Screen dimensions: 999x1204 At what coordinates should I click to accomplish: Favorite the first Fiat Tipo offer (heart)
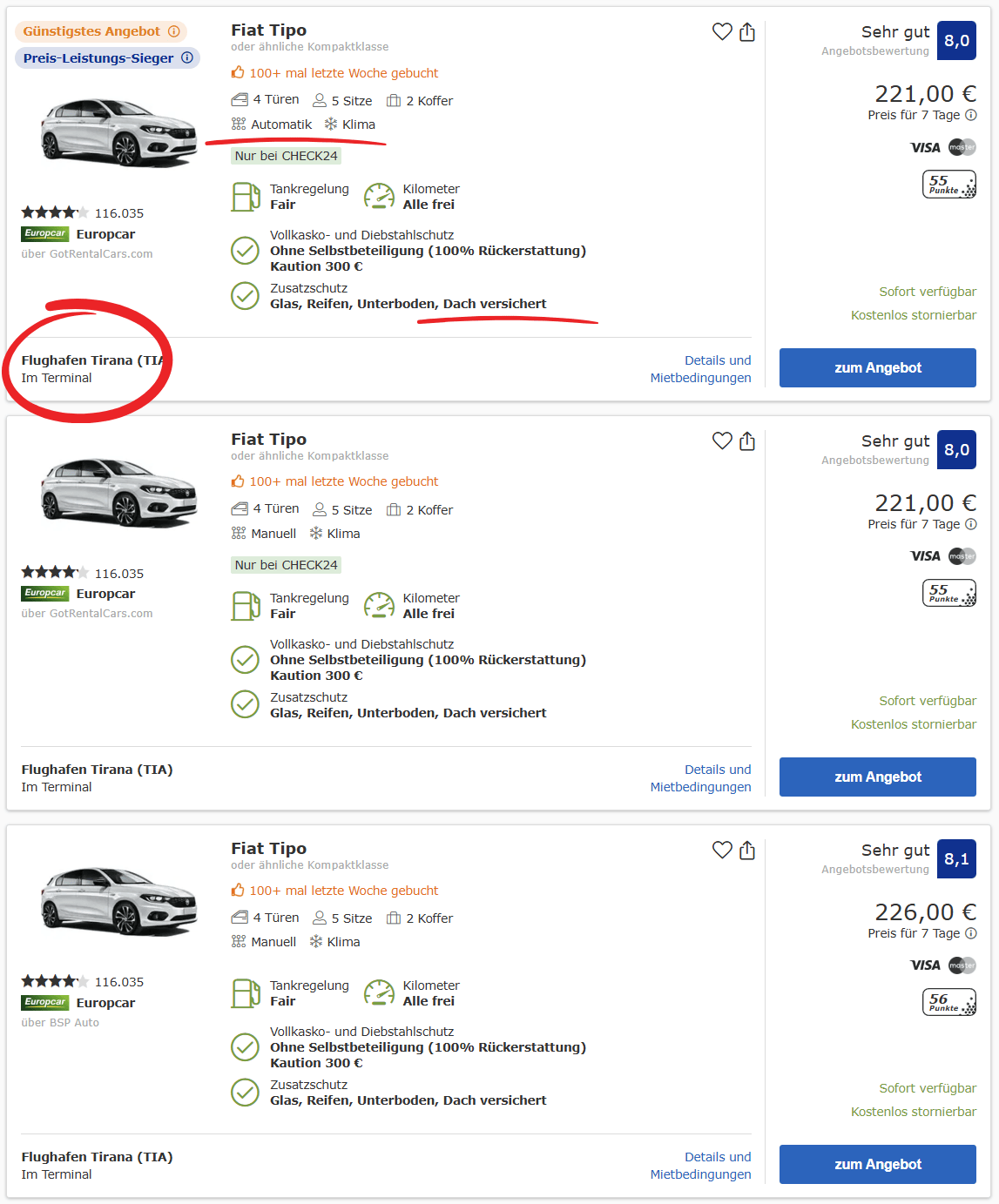click(722, 32)
